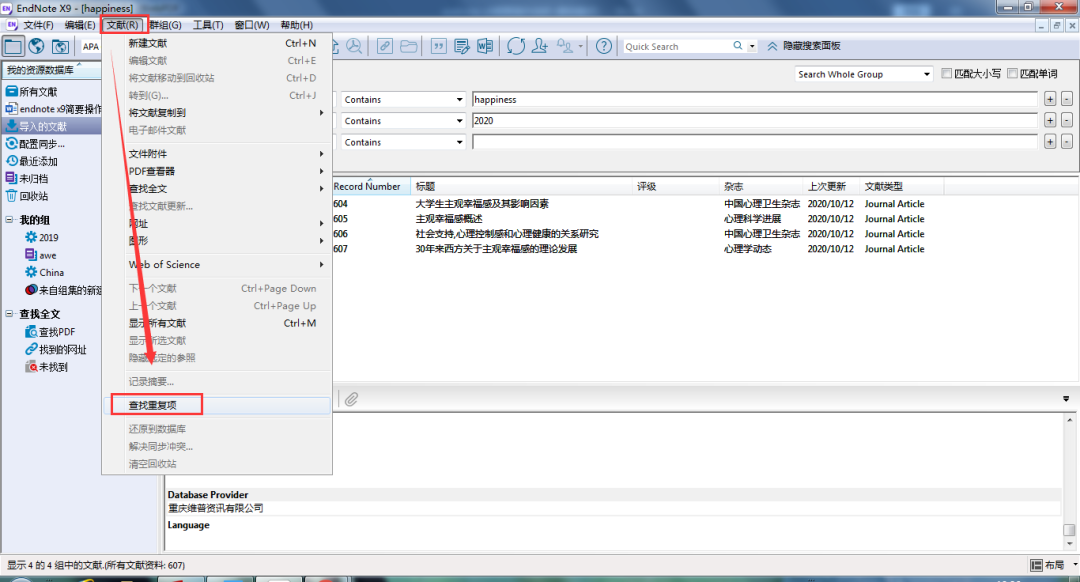Viewport: 1080px width, 582px height.
Task: Click the 布局 layout icon in status bar
Action: pos(1036,565)
